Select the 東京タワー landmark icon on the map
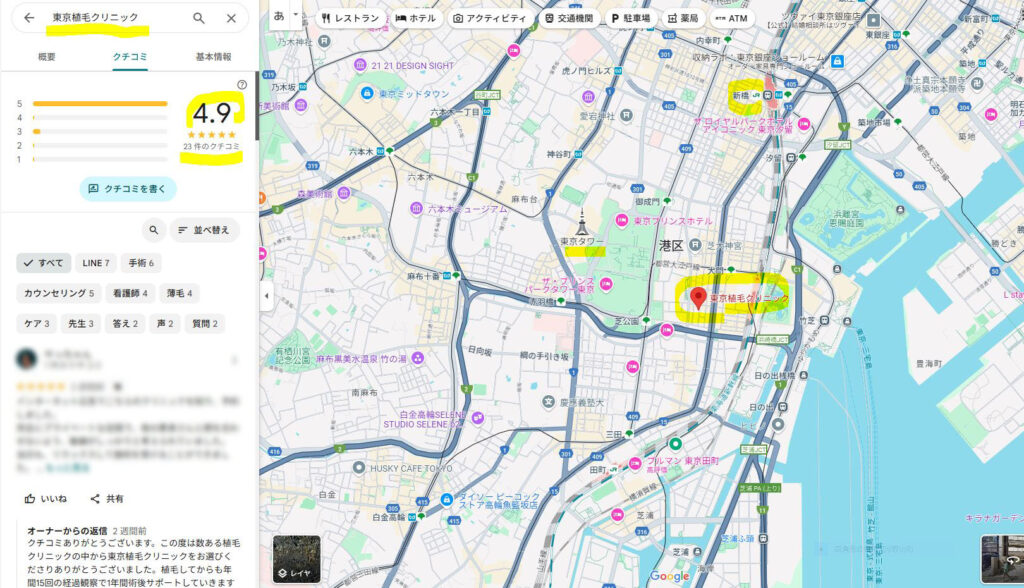Screen dimensions: 1024x588 (x=581, y=222)
